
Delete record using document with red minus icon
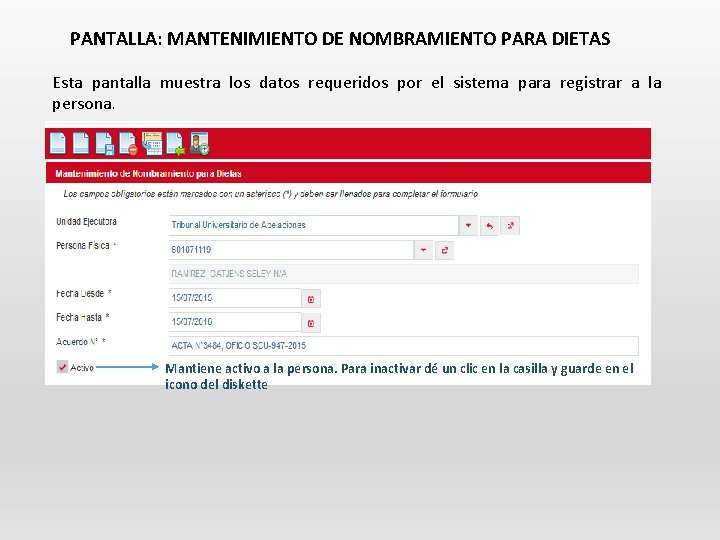tap(128, 144)
